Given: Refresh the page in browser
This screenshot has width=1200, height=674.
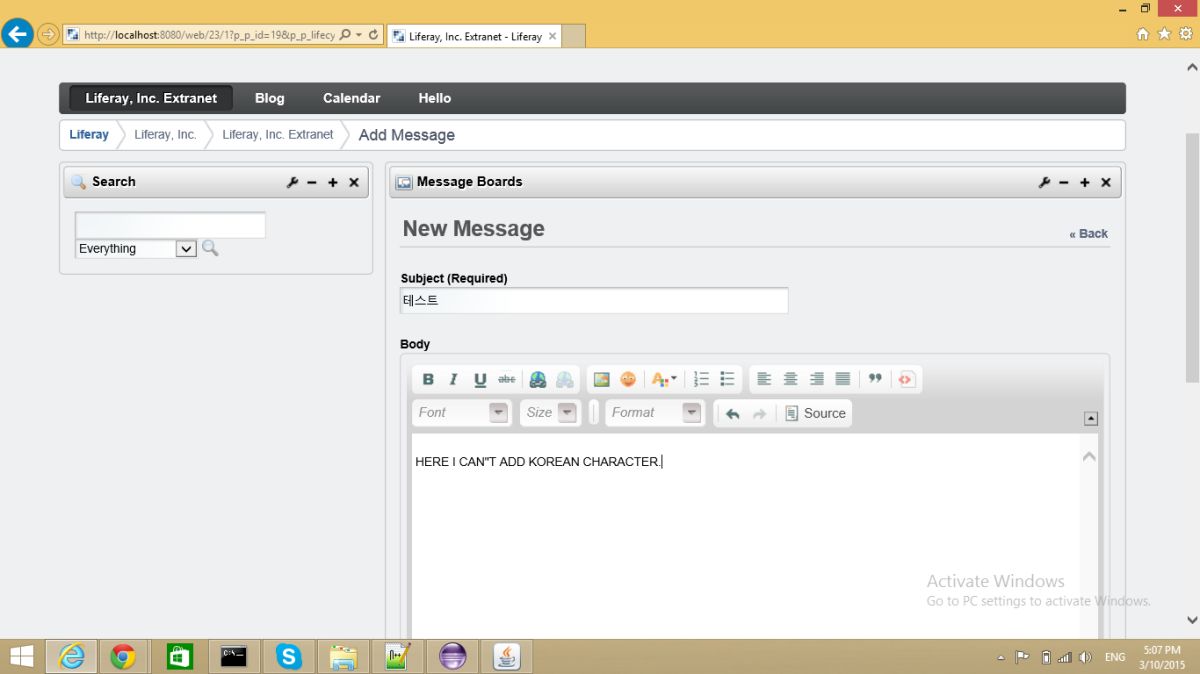Looking at the screenshot, I should point(374,34).
